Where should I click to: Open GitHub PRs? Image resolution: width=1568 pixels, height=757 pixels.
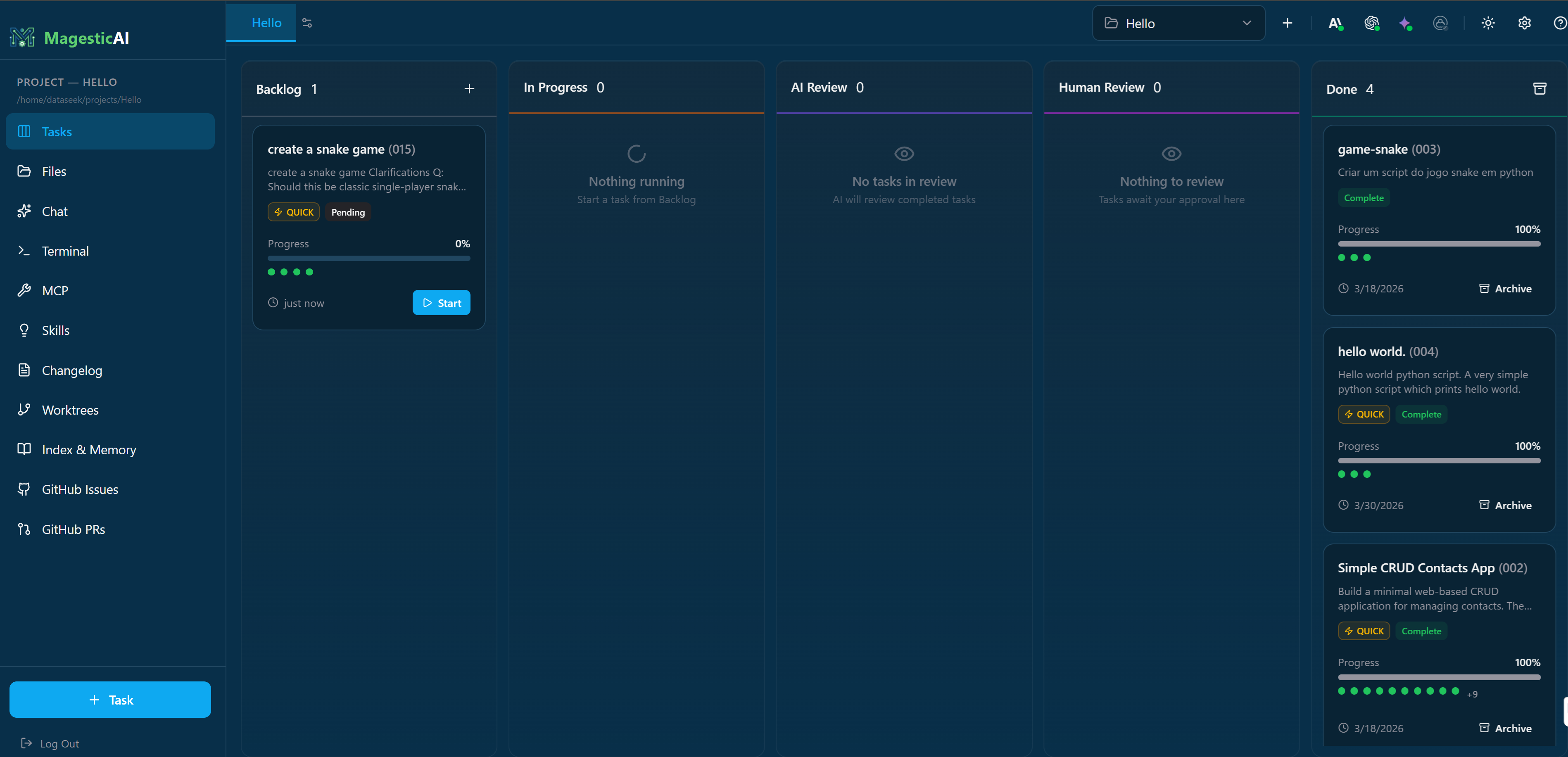110,529
